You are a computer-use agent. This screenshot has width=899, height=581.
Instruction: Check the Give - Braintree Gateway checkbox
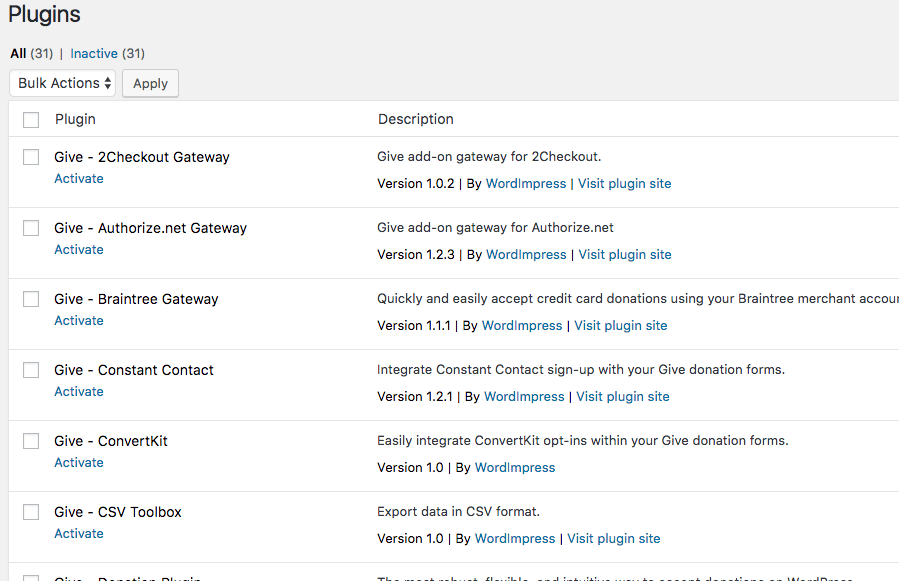(31, 299)
